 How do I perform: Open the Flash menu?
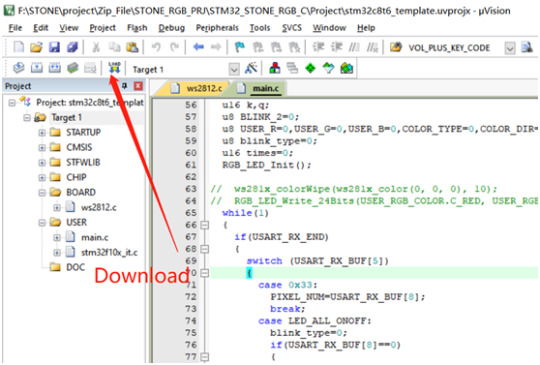coord(137,28)
